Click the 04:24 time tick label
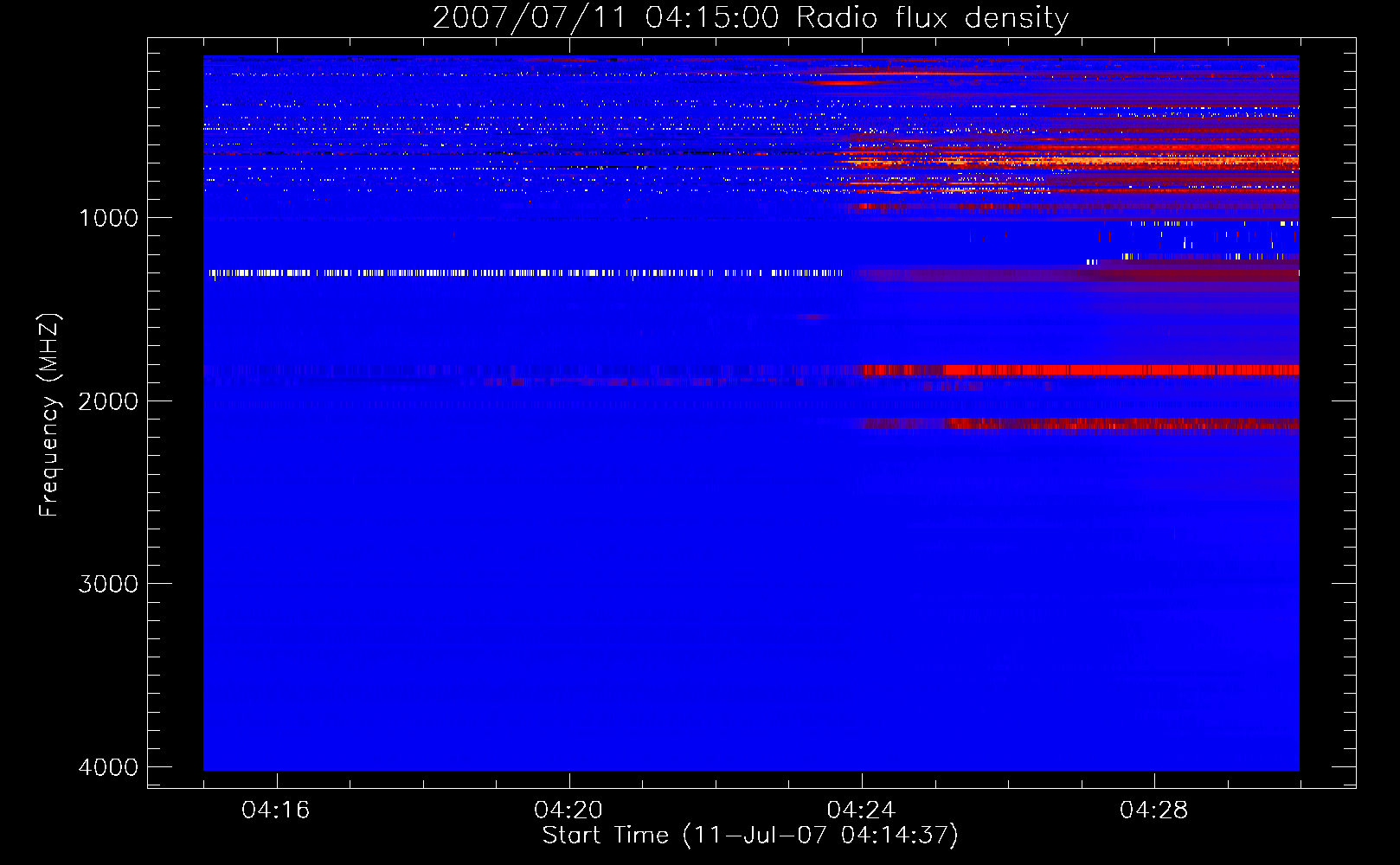 (862, 811)
